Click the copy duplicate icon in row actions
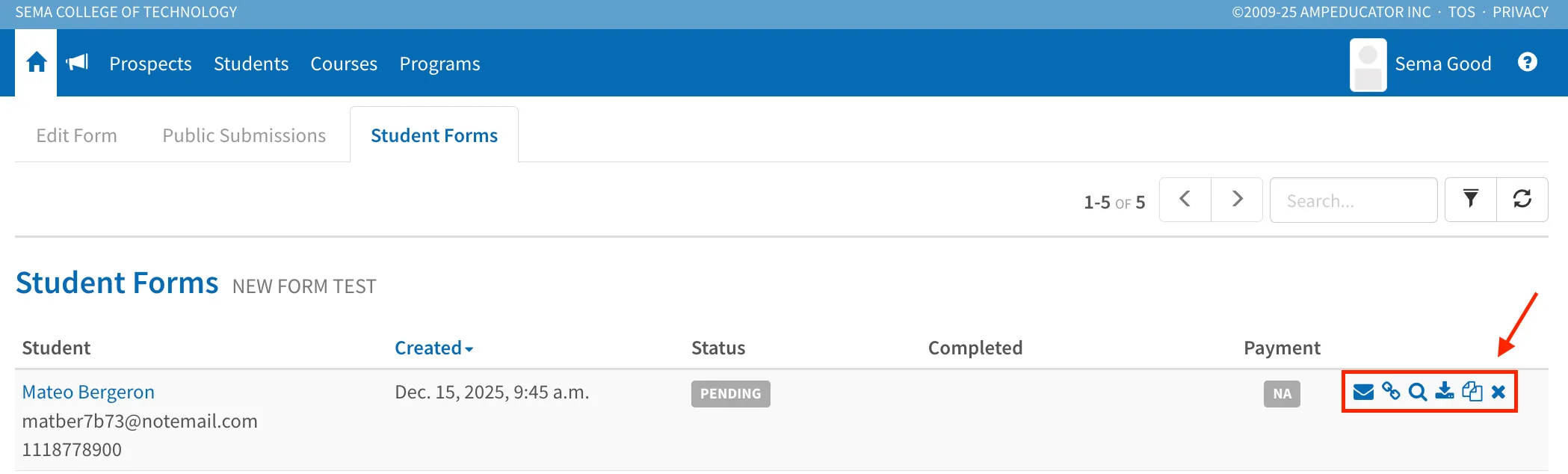The image size is (1568, 474). pos(1472,391)
